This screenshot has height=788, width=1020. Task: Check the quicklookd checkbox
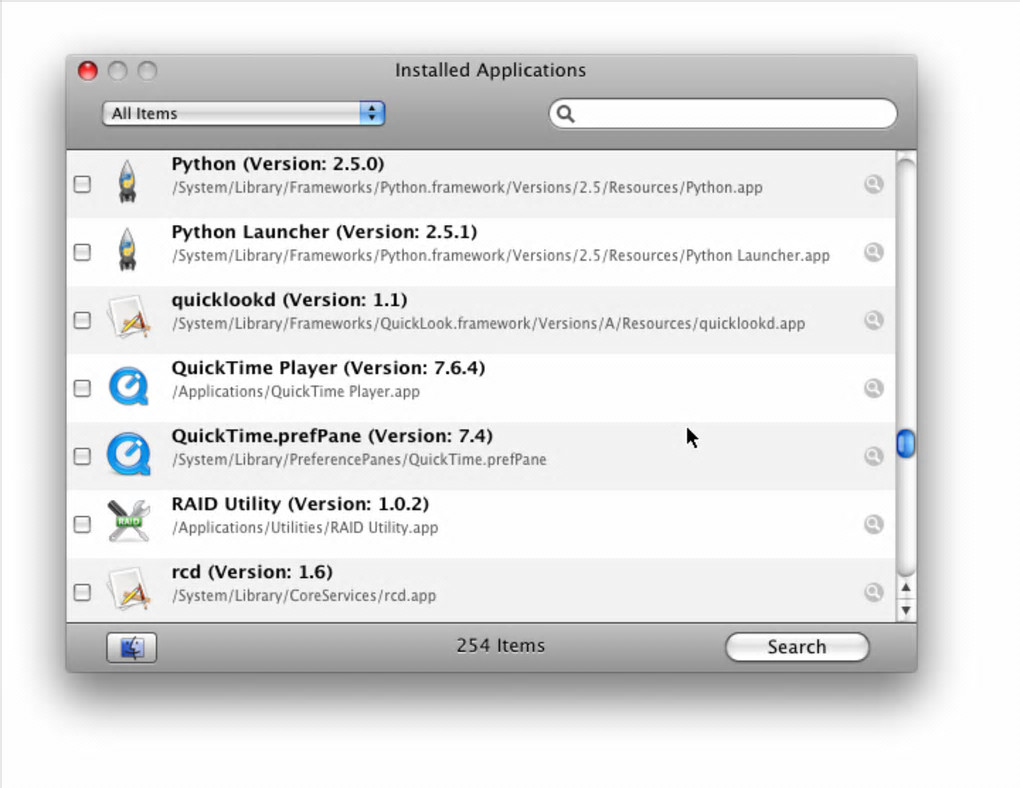click(x=82, y=320)
